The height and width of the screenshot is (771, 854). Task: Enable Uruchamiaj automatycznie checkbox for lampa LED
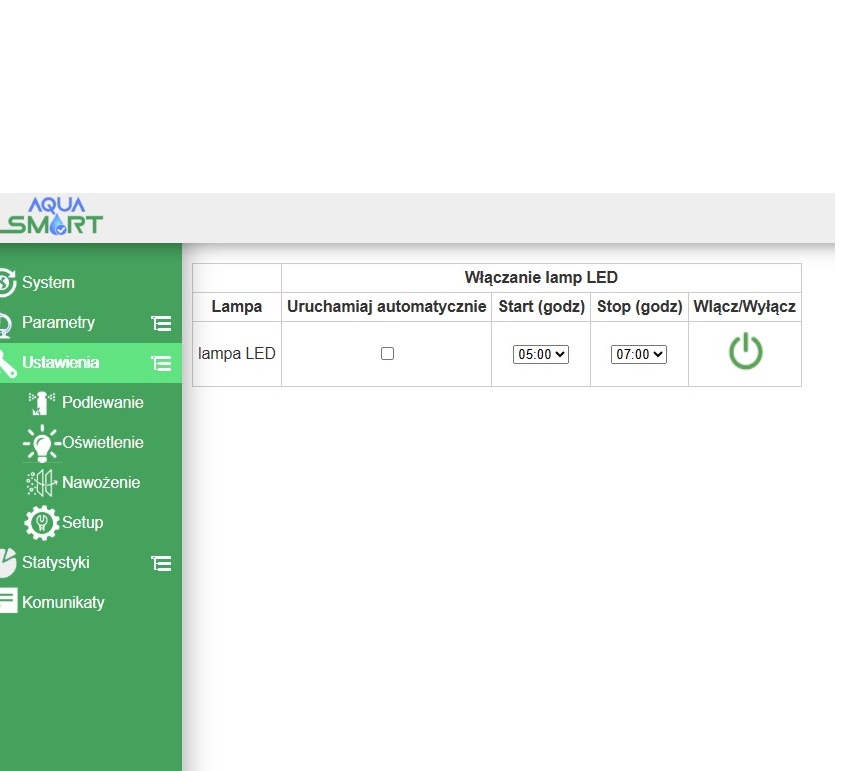click(x=387, y=354)
